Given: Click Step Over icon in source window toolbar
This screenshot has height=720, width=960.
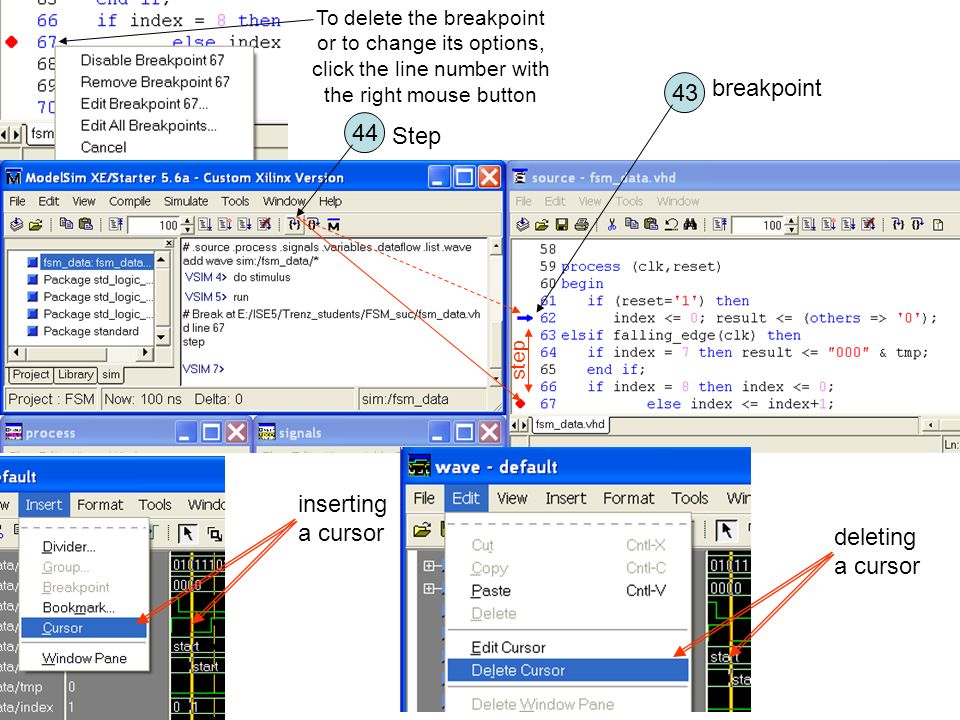Looking at the screenshot, I should (917, 225).
